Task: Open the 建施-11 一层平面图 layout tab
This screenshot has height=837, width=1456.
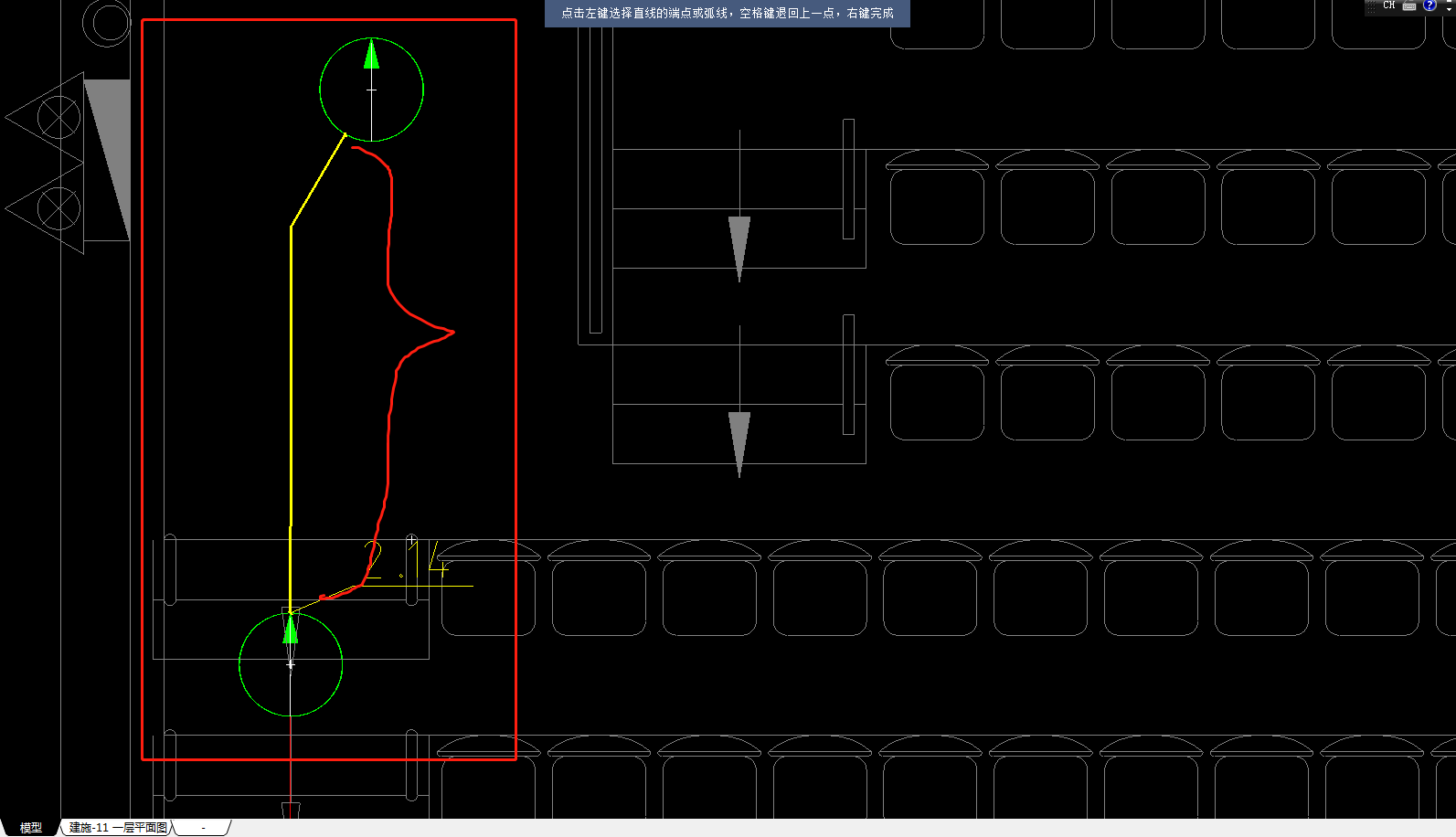Action: (118, 827)
